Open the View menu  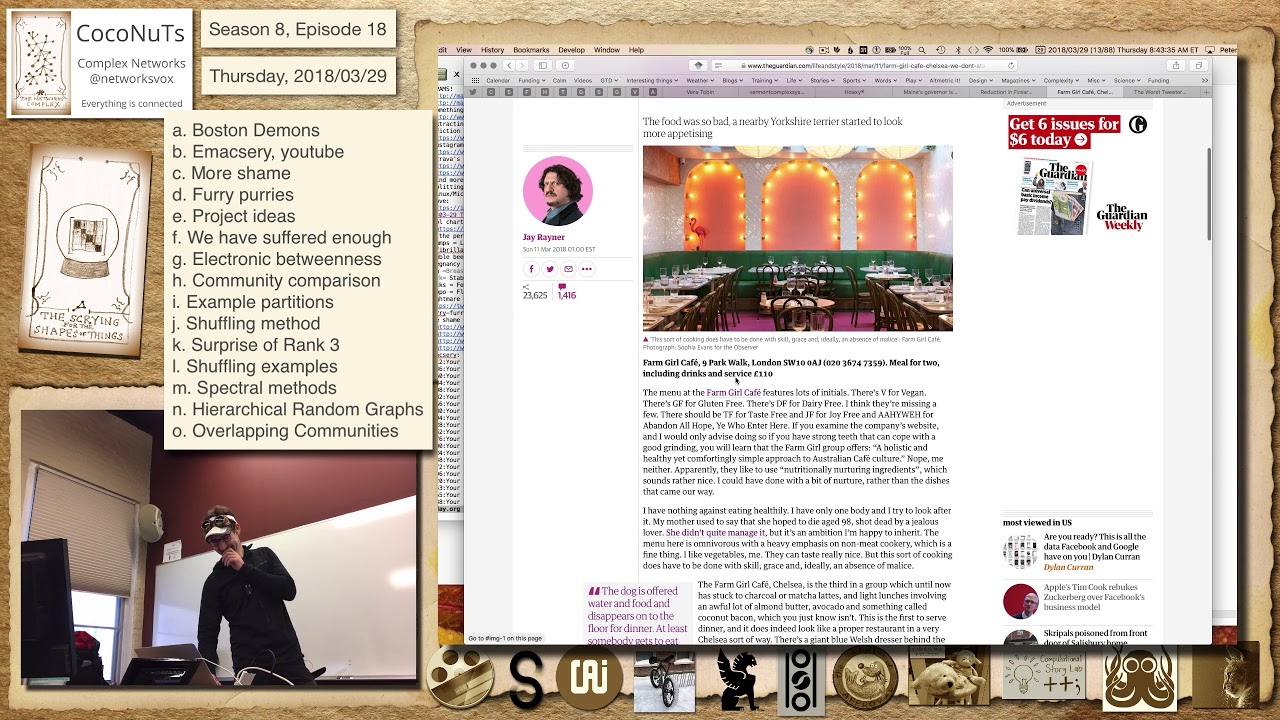point(464,50)
